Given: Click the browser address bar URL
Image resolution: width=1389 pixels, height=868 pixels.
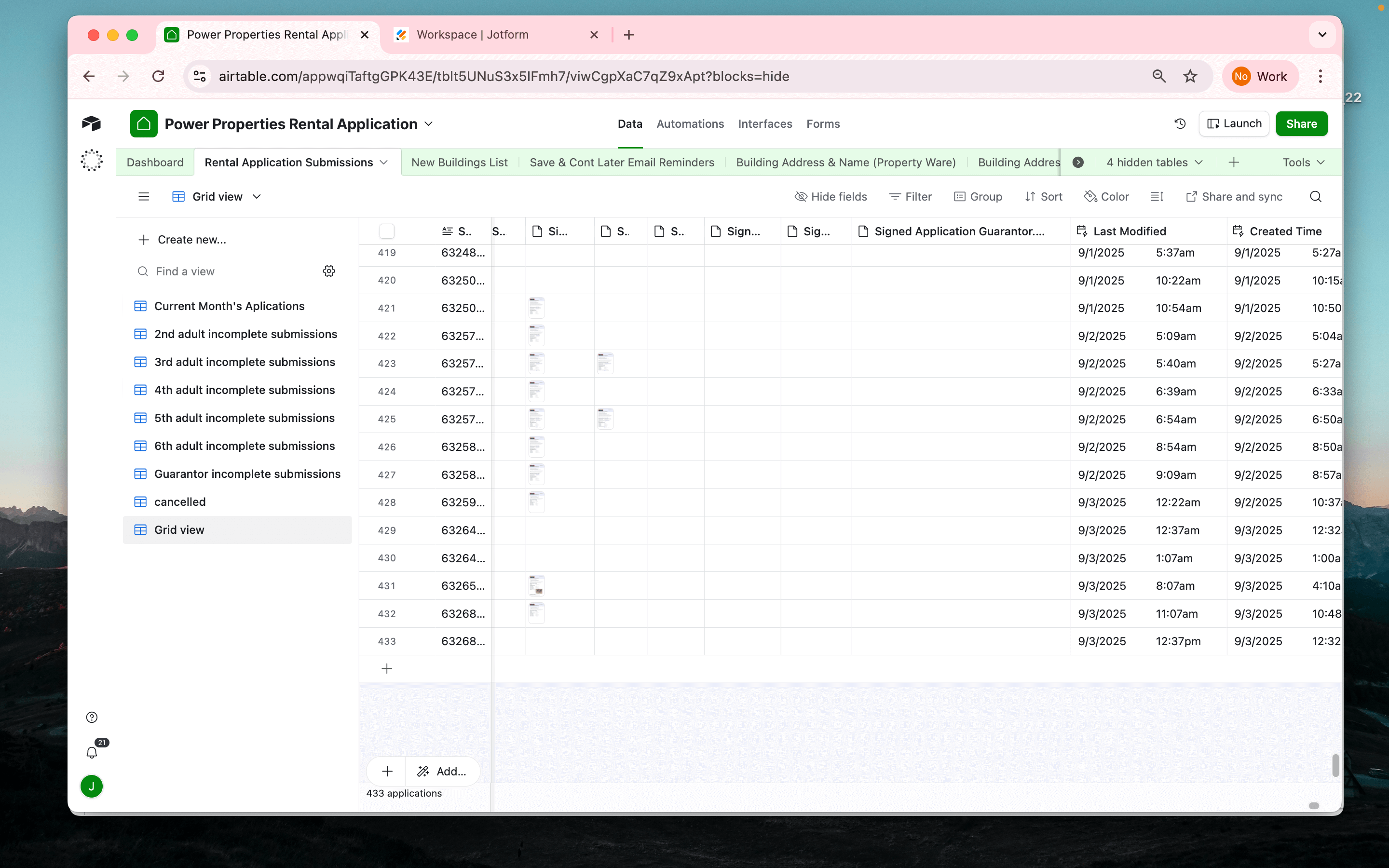Looking at the screenshot, I should click(x=504, y=76).
